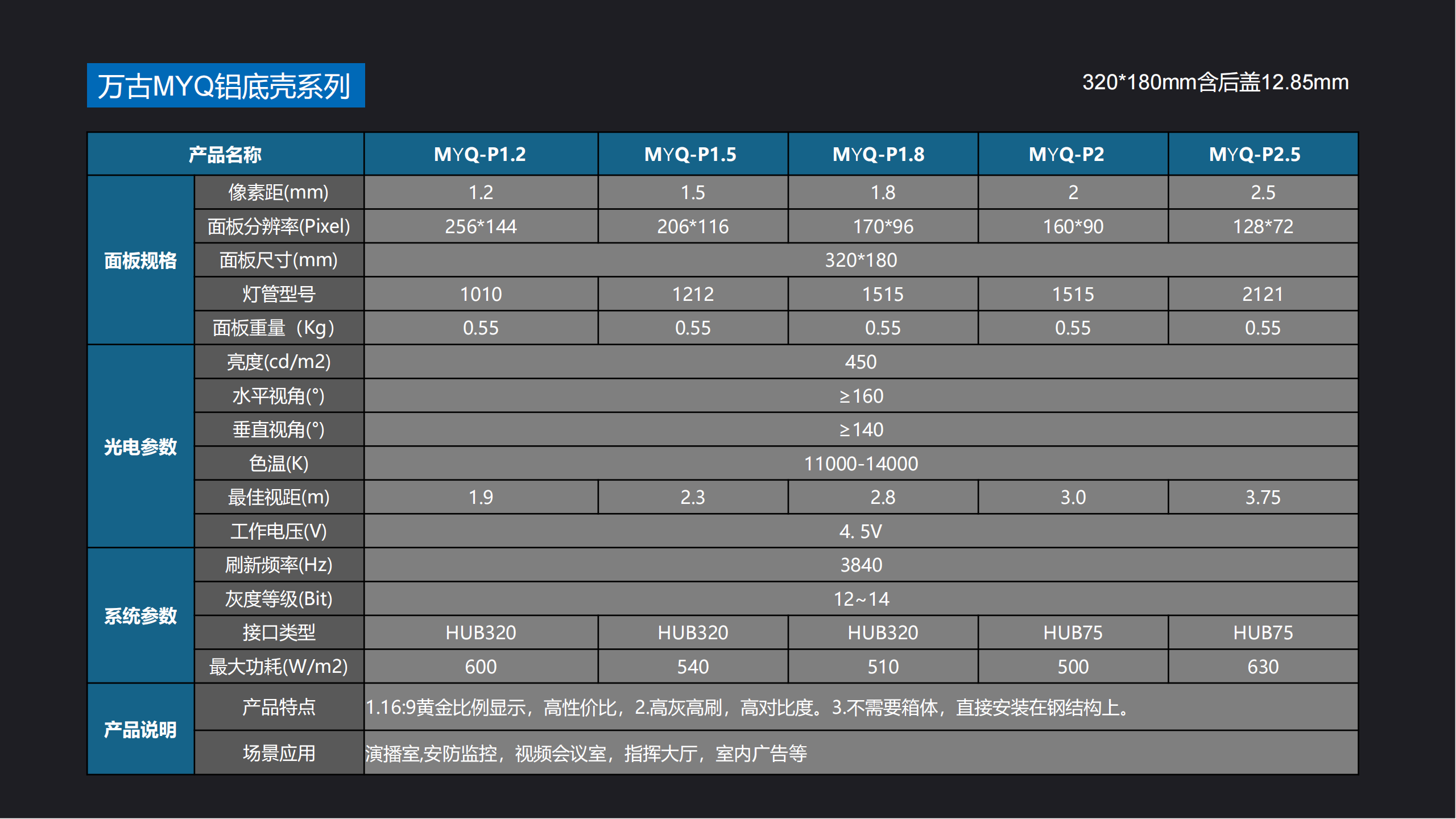1456x819 pixels.
Task: Click the '光电参数' group cell
Action: click(140, 446)
